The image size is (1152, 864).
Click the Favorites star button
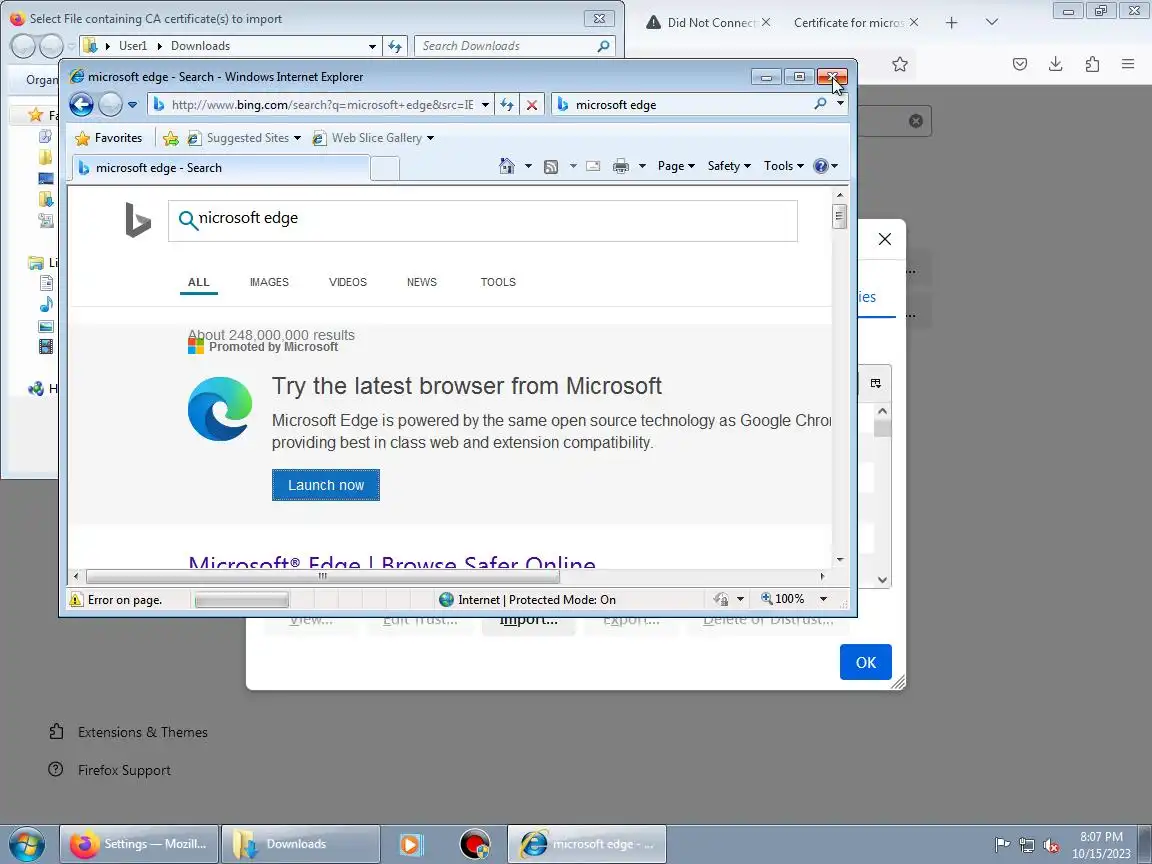(x=109, y=137)
